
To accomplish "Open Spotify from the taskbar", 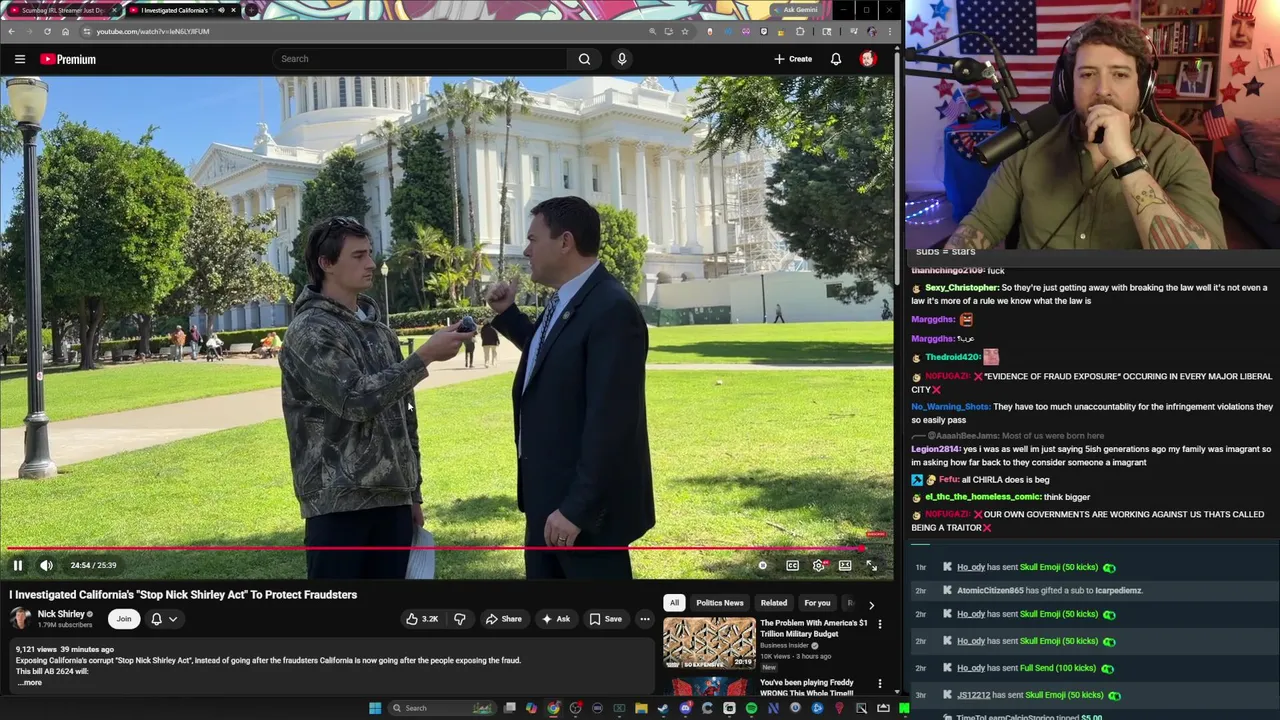I will pos(751,708).
